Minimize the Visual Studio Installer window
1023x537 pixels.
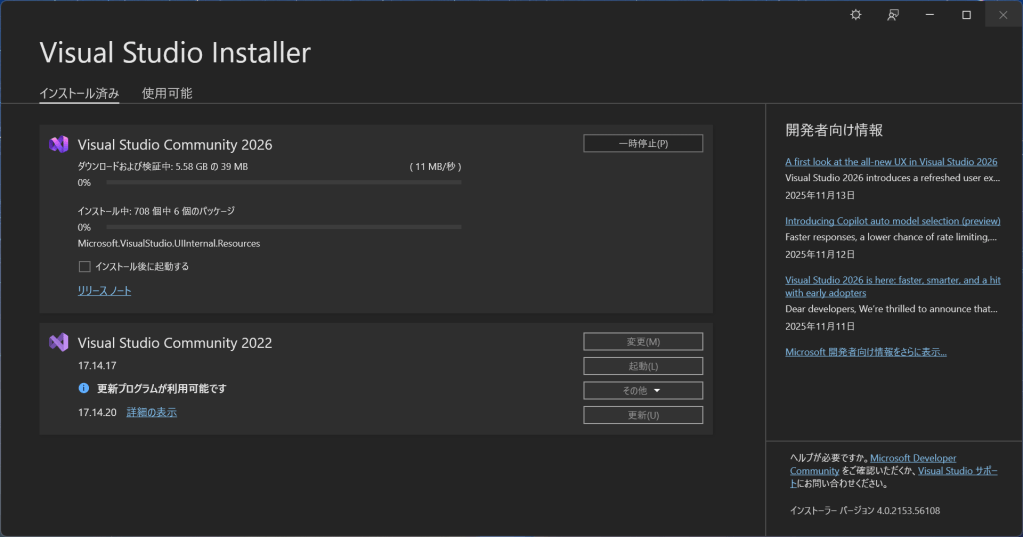pyautogui.click(x=930, y=15)
